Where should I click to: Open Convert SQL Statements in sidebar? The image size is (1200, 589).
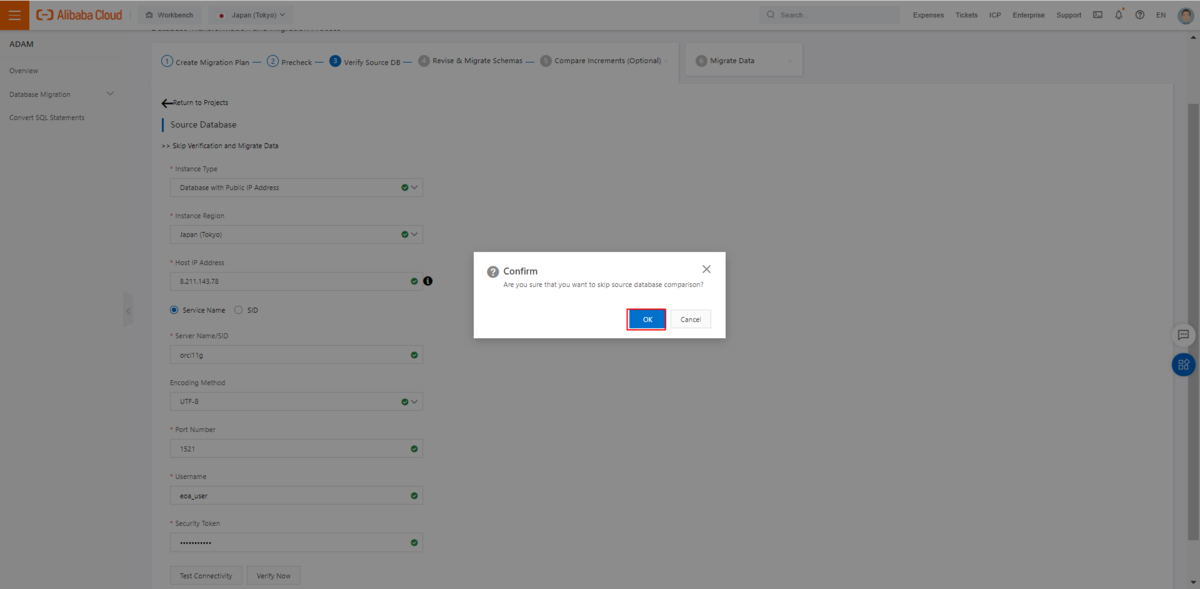pyautogui.click(x=47, y=118)
